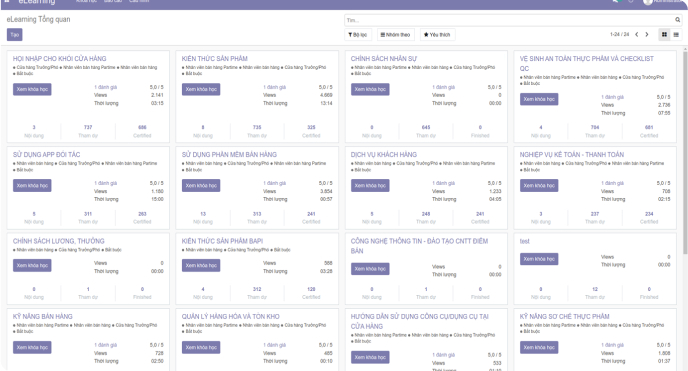Click 1 đánh giá on KỸ NĂNG BÁN HÀNG
The width and height of the screenshot is (688, 371).
(105, 345)
